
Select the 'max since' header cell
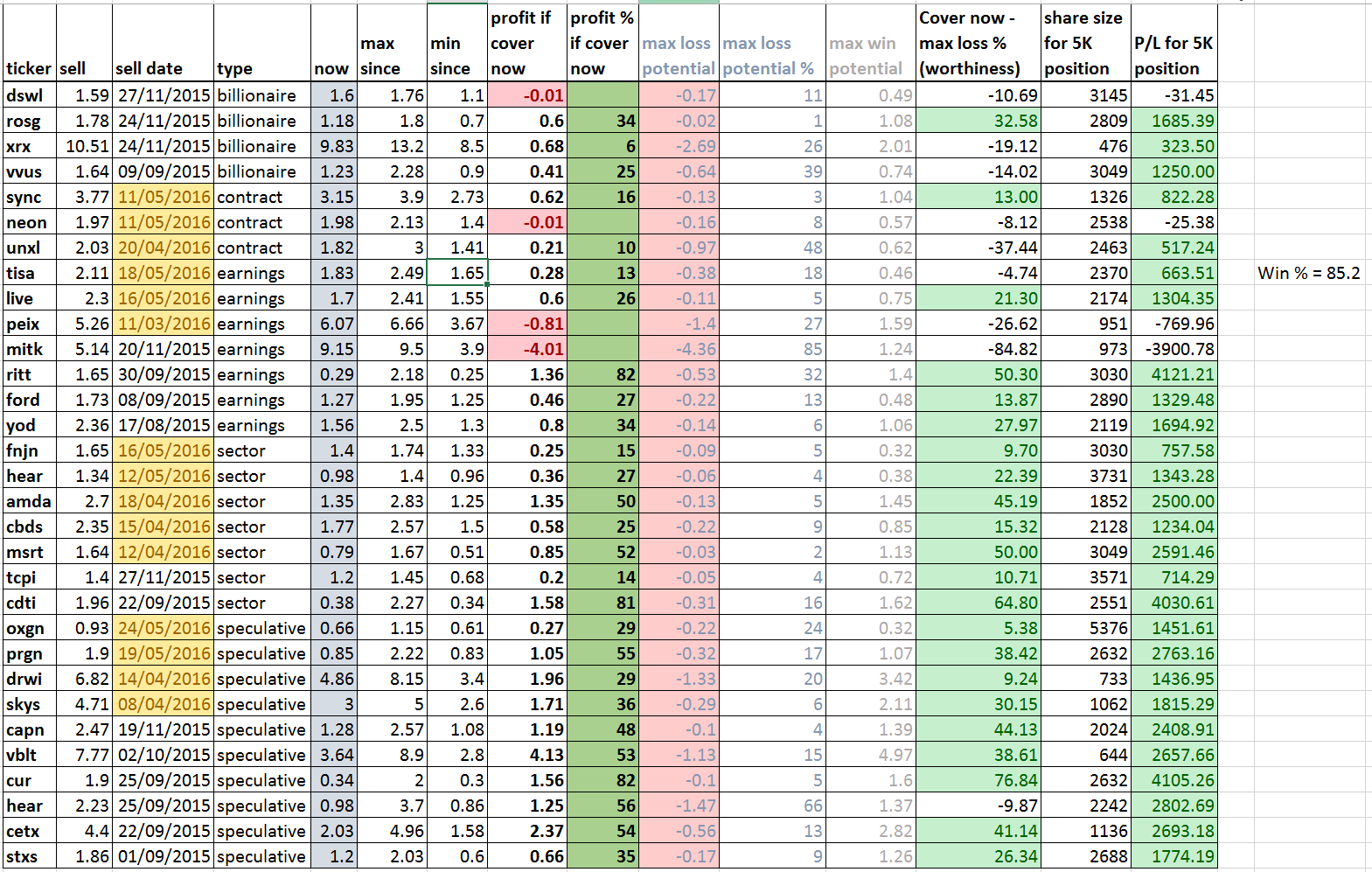392,43
